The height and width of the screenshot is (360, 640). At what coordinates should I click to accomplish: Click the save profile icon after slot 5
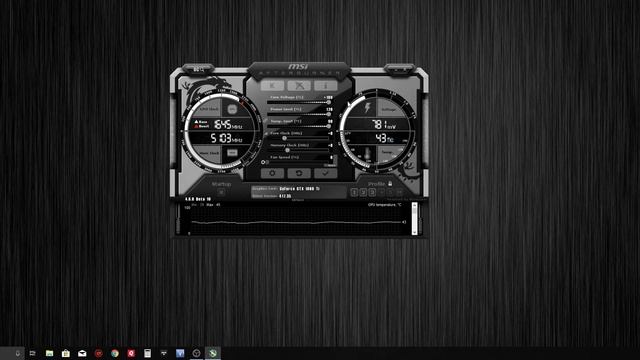[399, 192]
